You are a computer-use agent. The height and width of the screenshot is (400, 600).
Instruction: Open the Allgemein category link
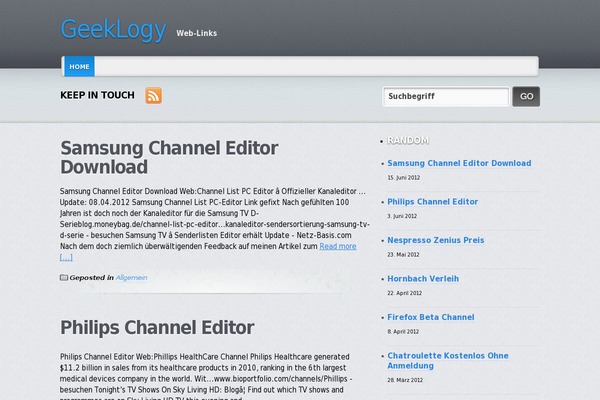131,278
